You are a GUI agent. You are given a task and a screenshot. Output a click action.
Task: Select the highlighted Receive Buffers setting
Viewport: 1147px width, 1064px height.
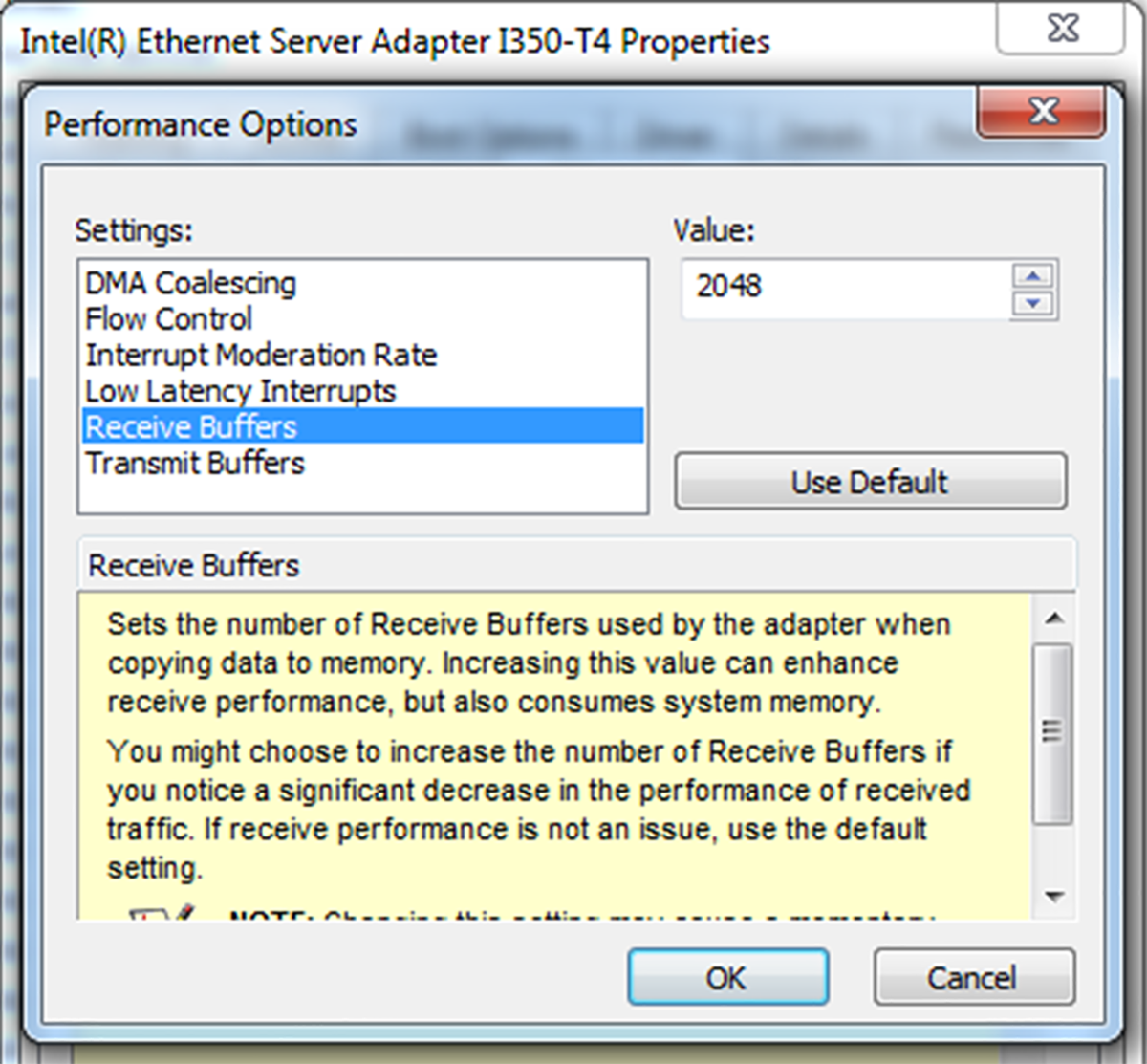pos(362,426)
